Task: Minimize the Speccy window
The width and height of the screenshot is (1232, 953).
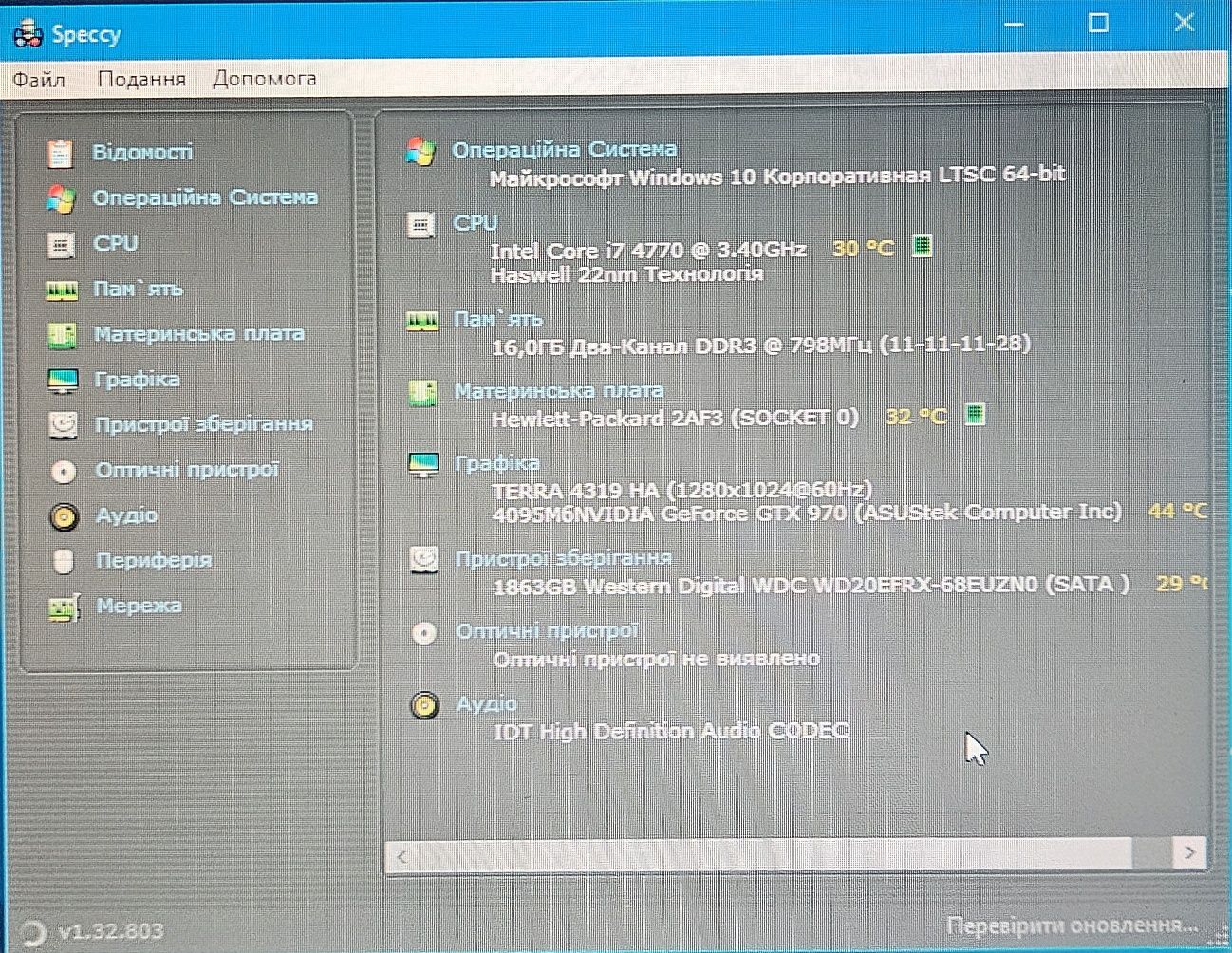Action: tap(1013, 24)
